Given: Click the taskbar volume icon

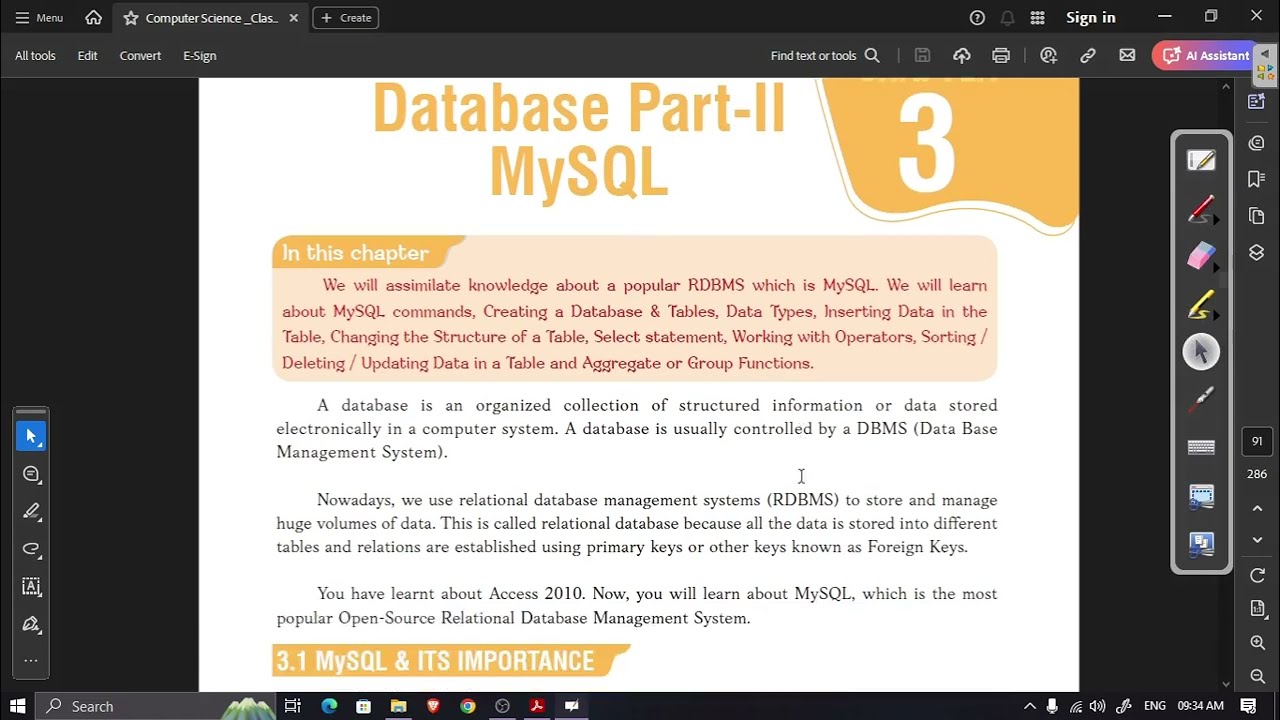Looking at the screenshot, I should 1098,706.
